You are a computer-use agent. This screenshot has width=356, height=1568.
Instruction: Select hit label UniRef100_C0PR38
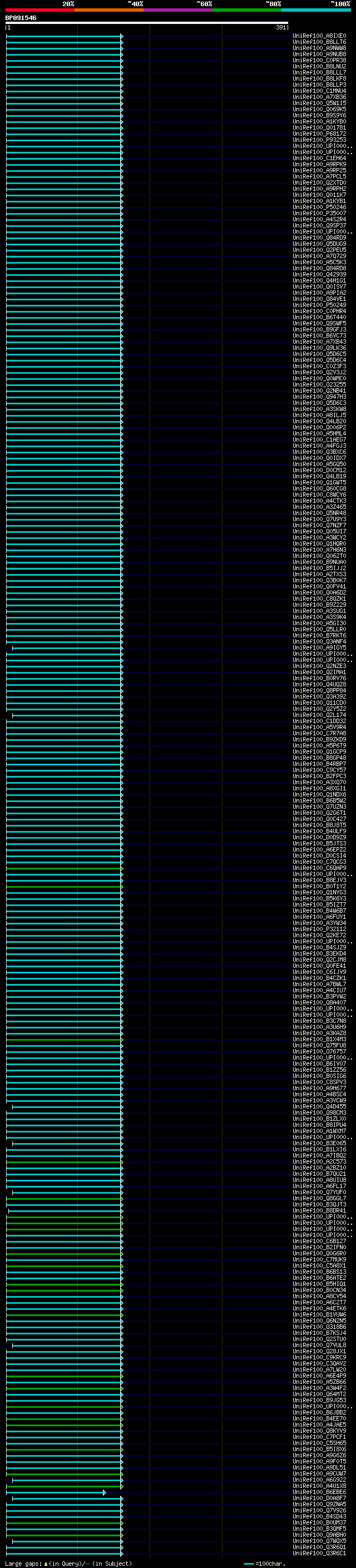[x=319, y=60]
